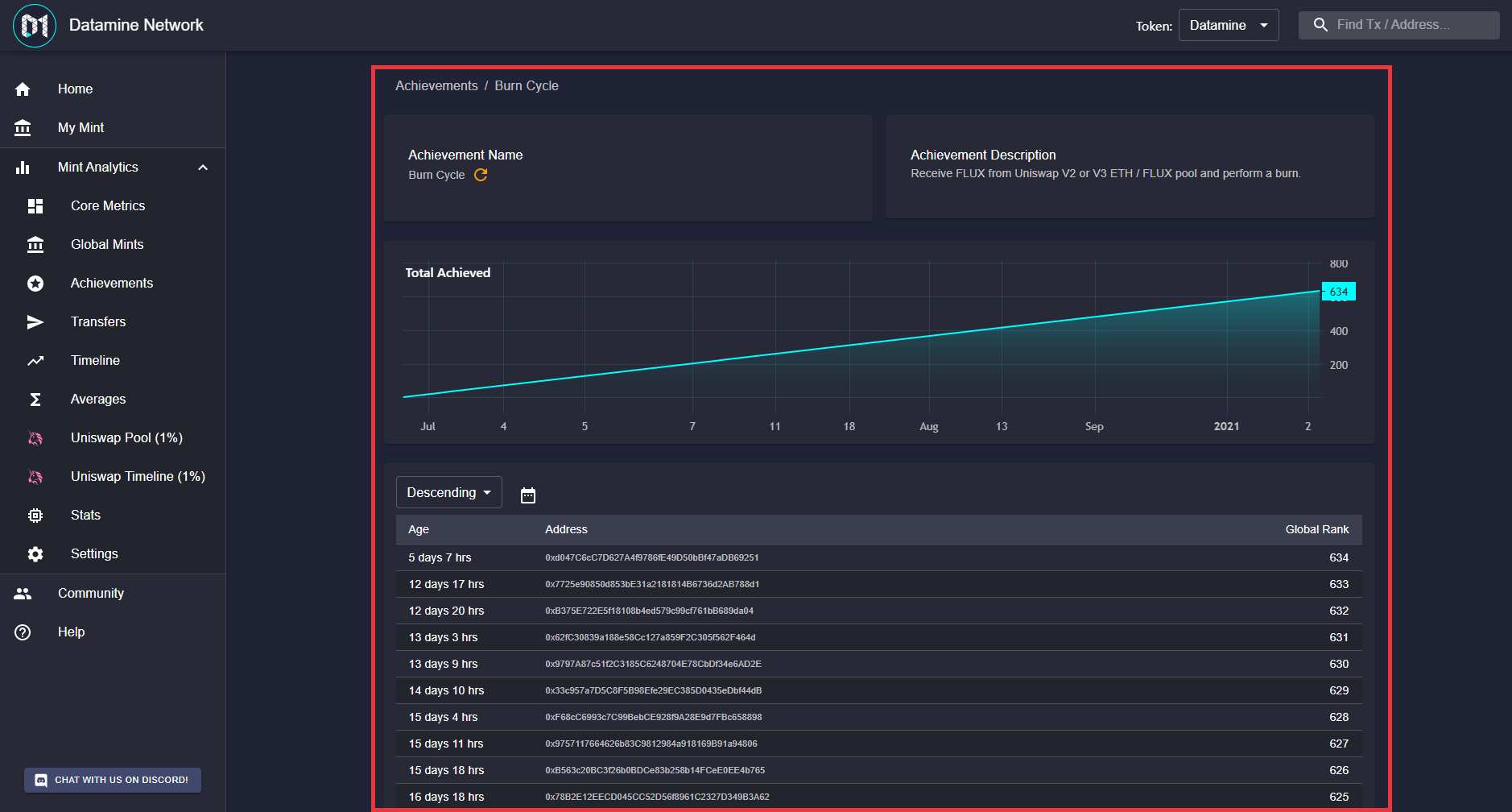The height and width of the screenshot is (812, 1512).
Task: Click the Burn Cycle refresh icon
Action: (481, 175)
